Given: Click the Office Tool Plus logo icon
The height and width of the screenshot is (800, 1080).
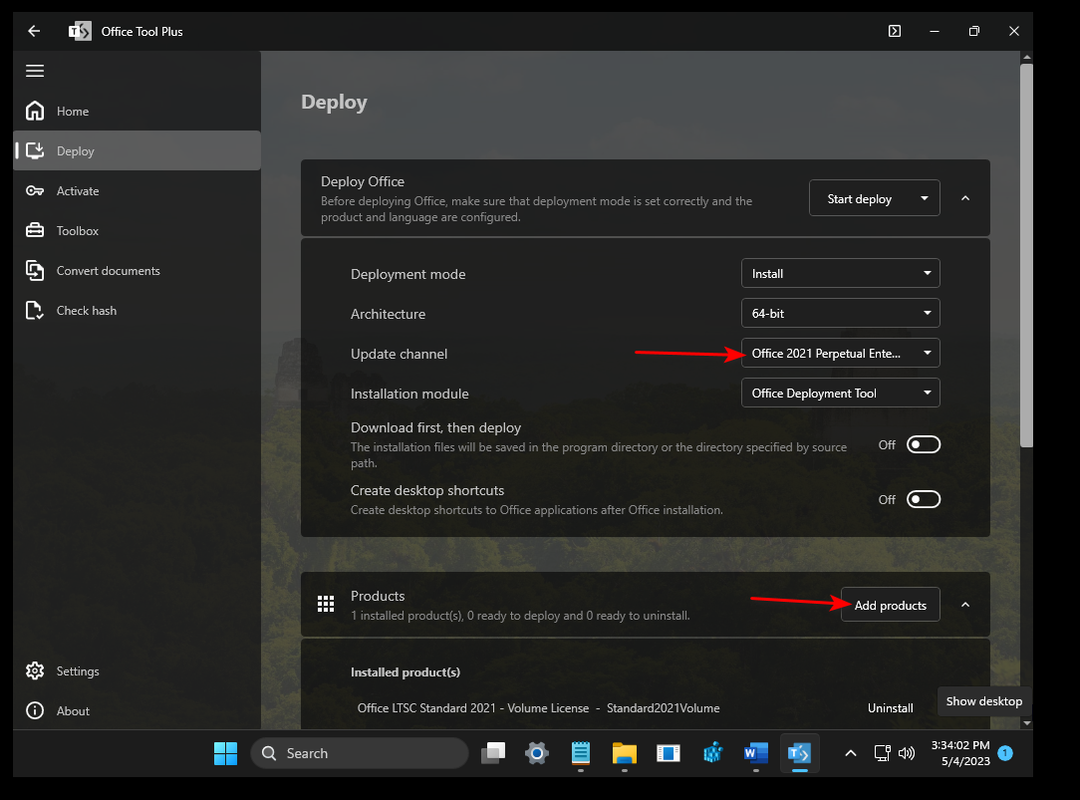Looking at the screenshot, I should [x=80, y=31].
